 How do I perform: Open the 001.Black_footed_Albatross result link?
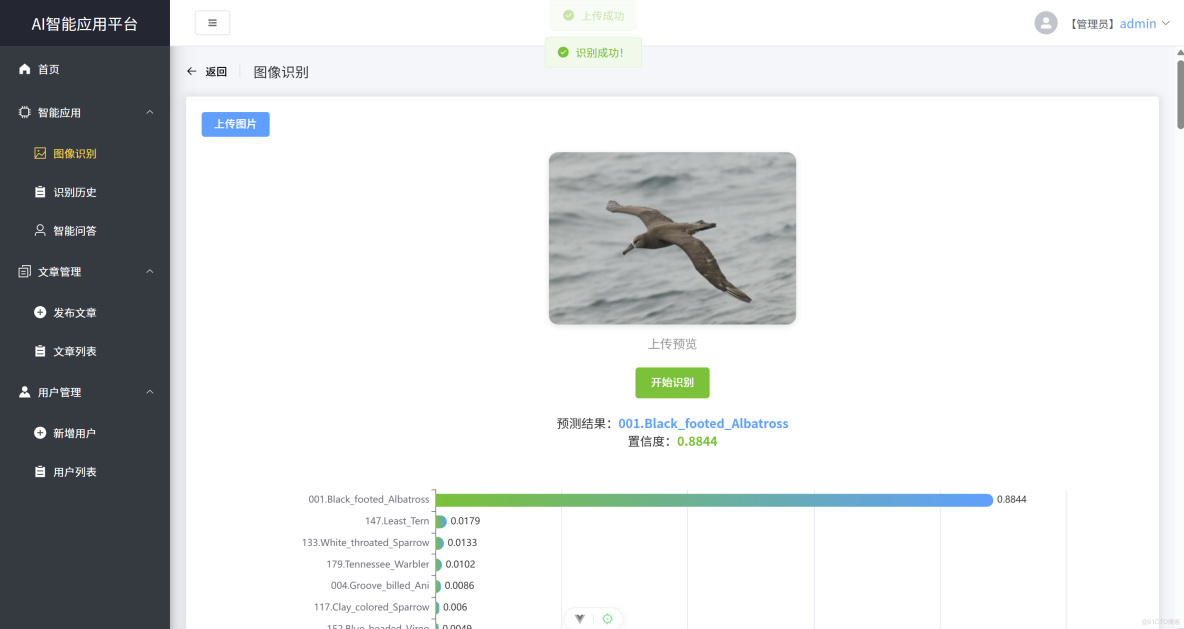coord(703,423)
